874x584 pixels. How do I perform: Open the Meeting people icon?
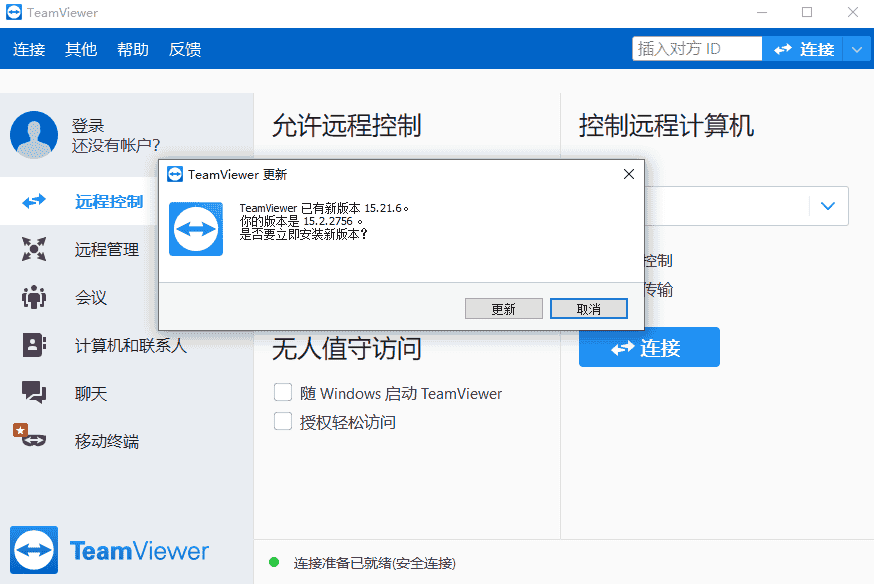[34, 297]
